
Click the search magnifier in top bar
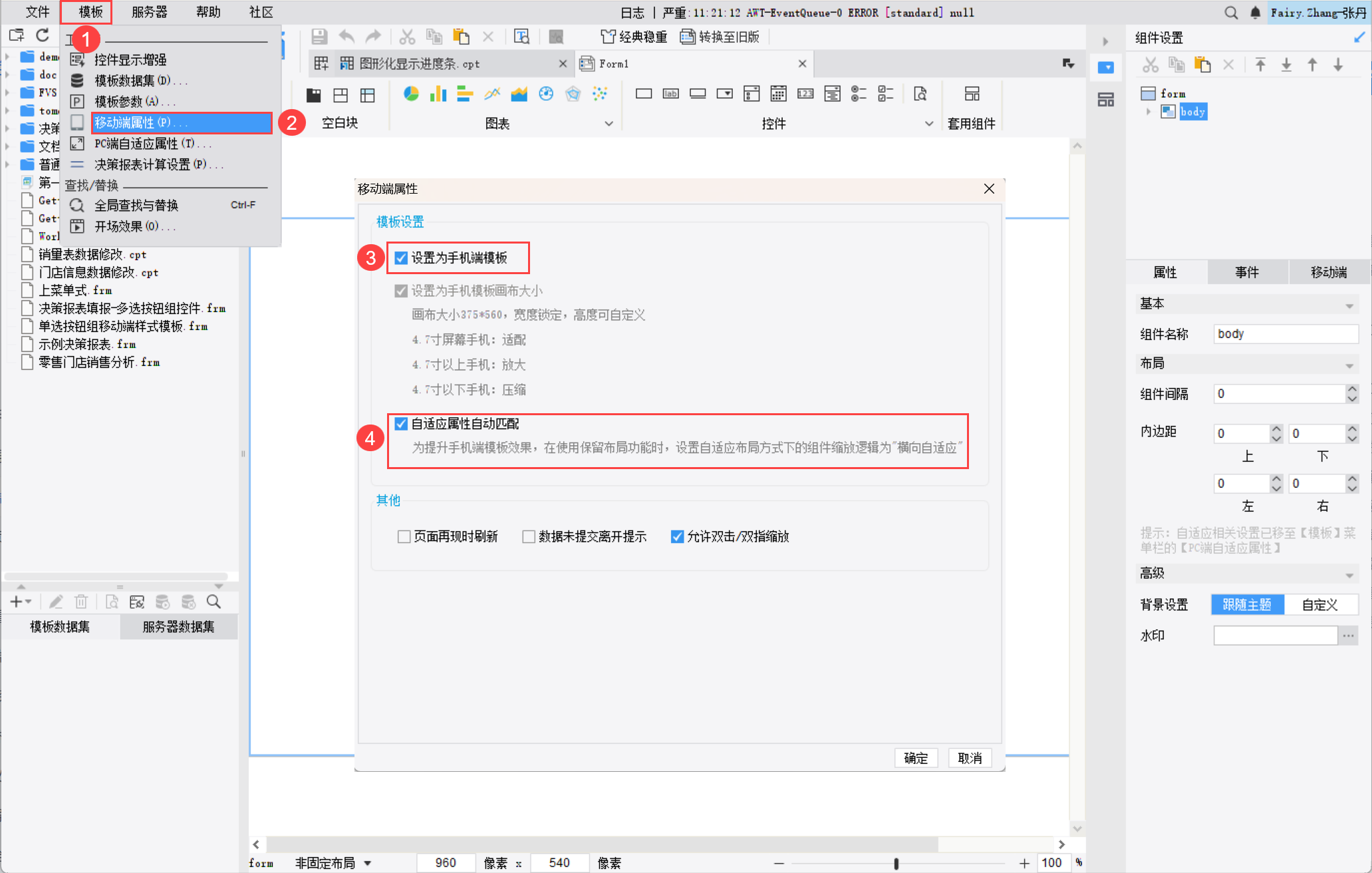point(1231,13)
